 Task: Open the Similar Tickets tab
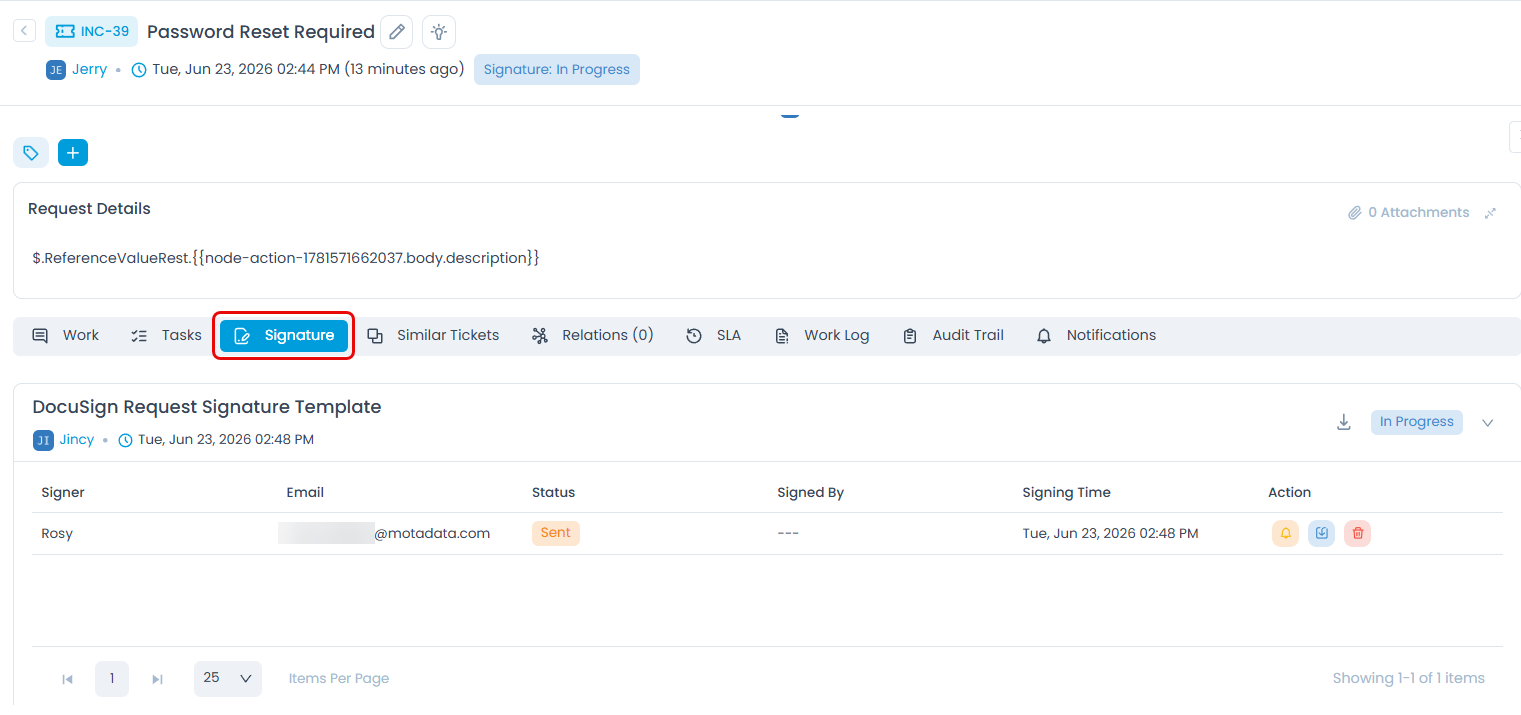coord(433,336)
